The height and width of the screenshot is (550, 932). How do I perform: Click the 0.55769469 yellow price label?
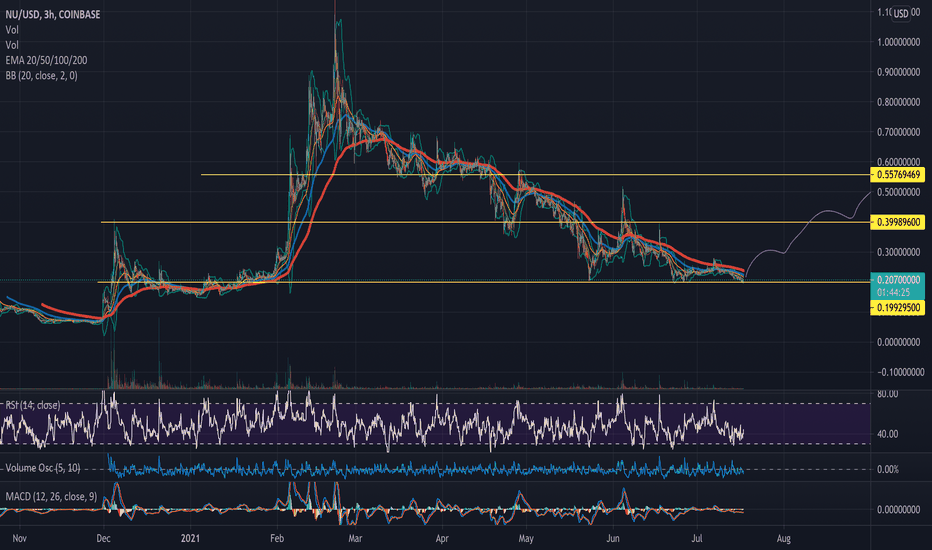pyautogui.click(x=898, y=175)
